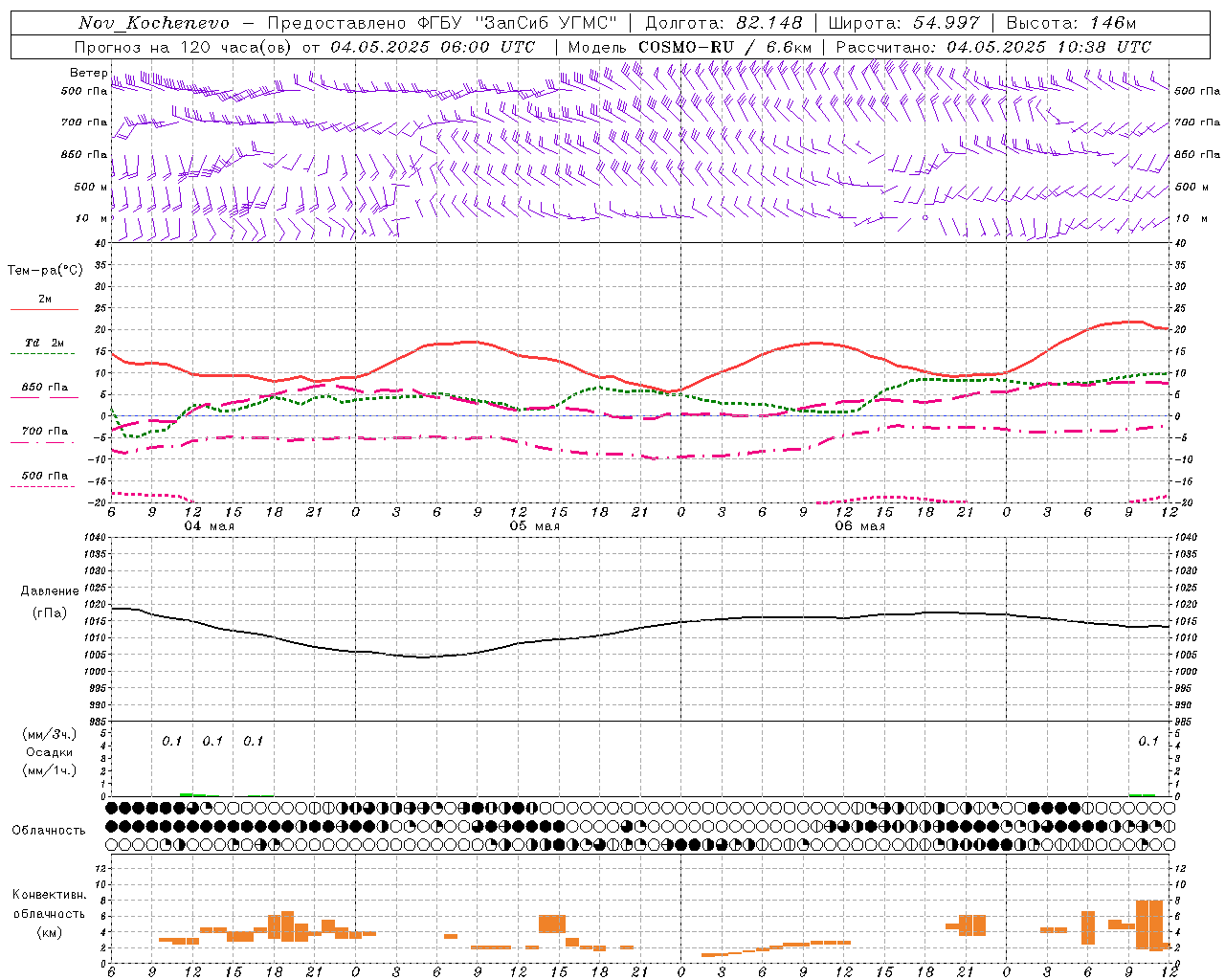Click the (мм/3ч.) unit label
1225x980 pixels.
50,734
